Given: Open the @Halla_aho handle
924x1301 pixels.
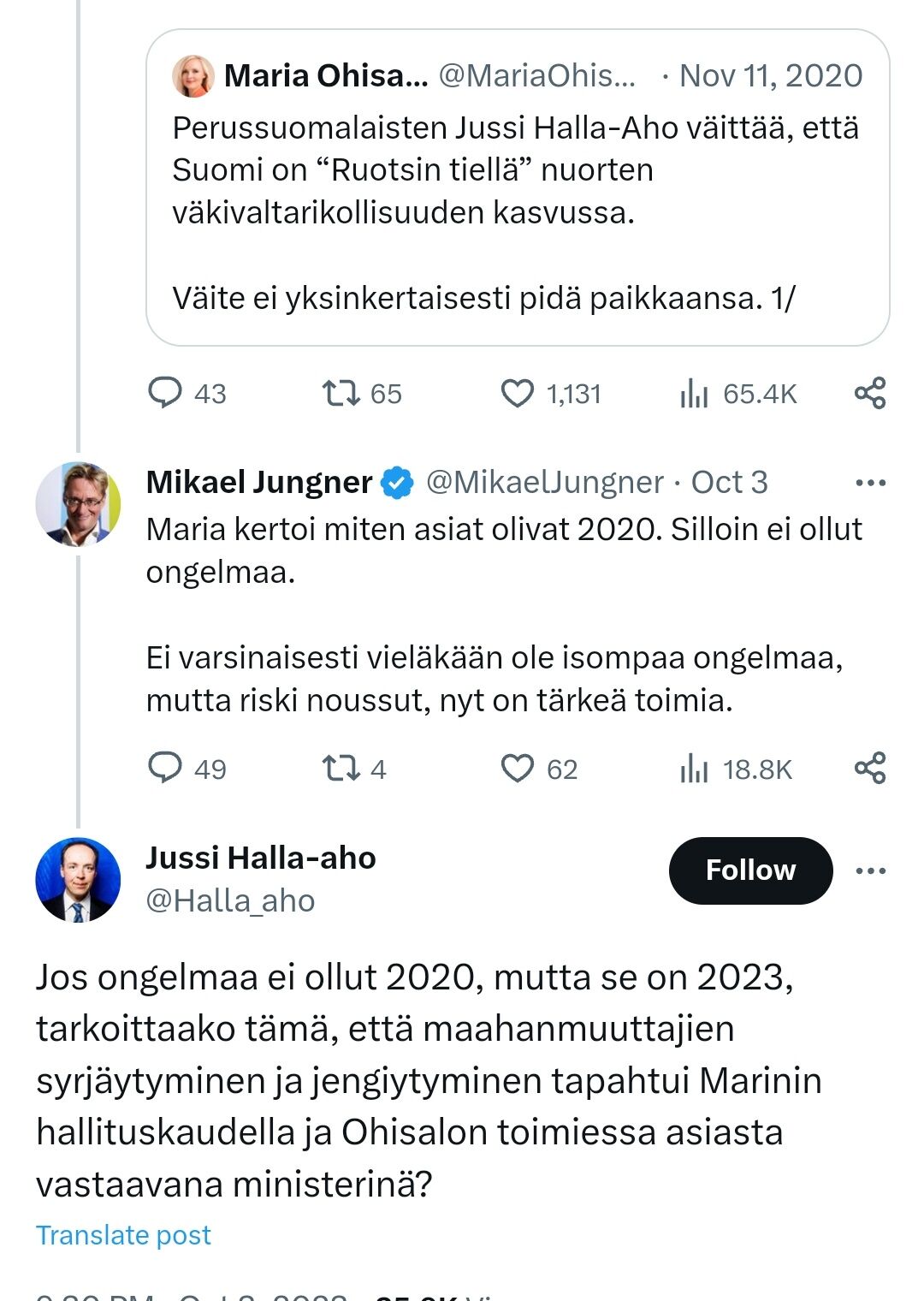Looking at the screenshot, I should click(230, 900).
